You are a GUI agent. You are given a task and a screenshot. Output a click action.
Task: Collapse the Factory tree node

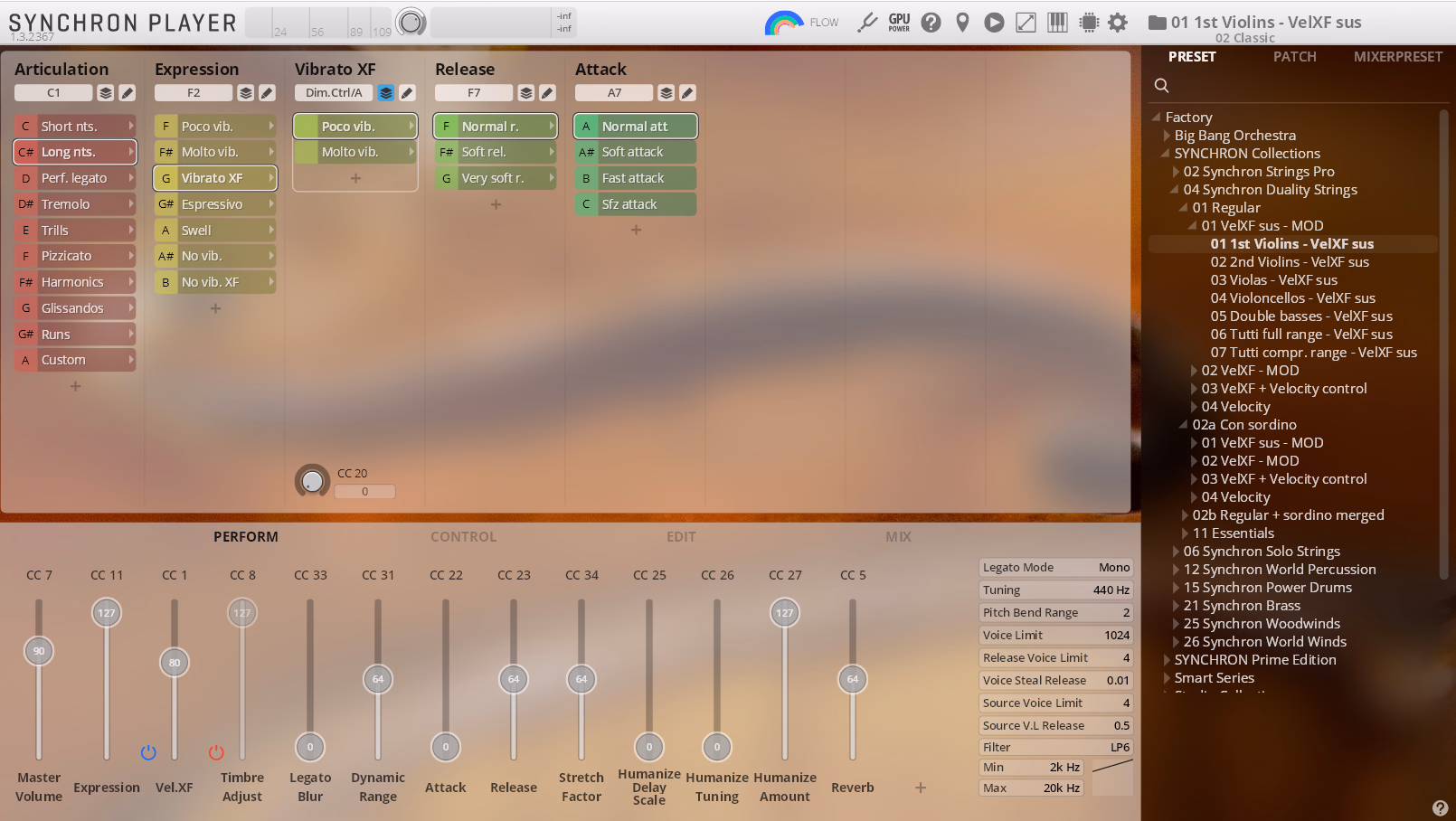coord(1156,118)
